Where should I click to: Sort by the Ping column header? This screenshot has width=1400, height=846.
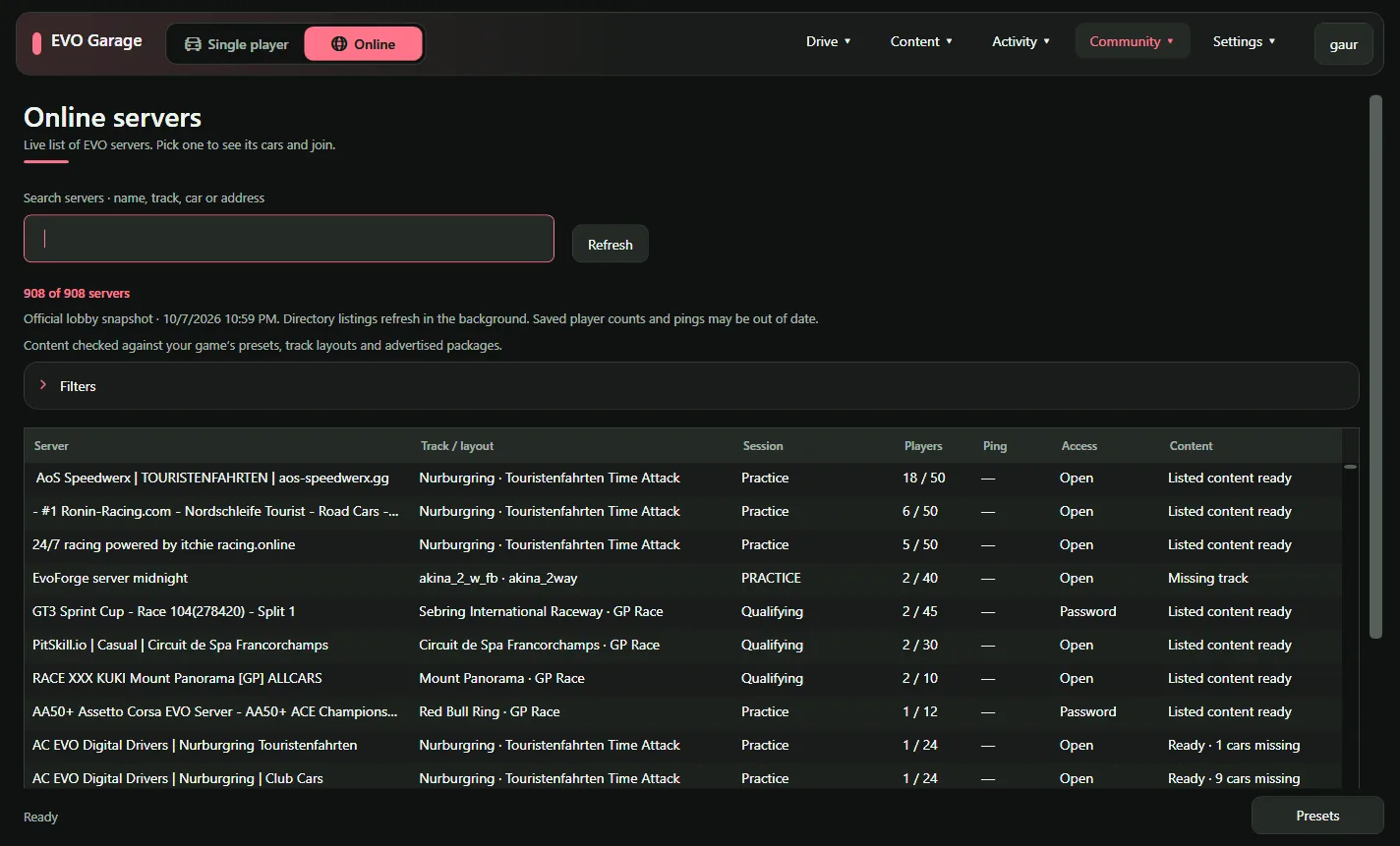tap(995, 446)
